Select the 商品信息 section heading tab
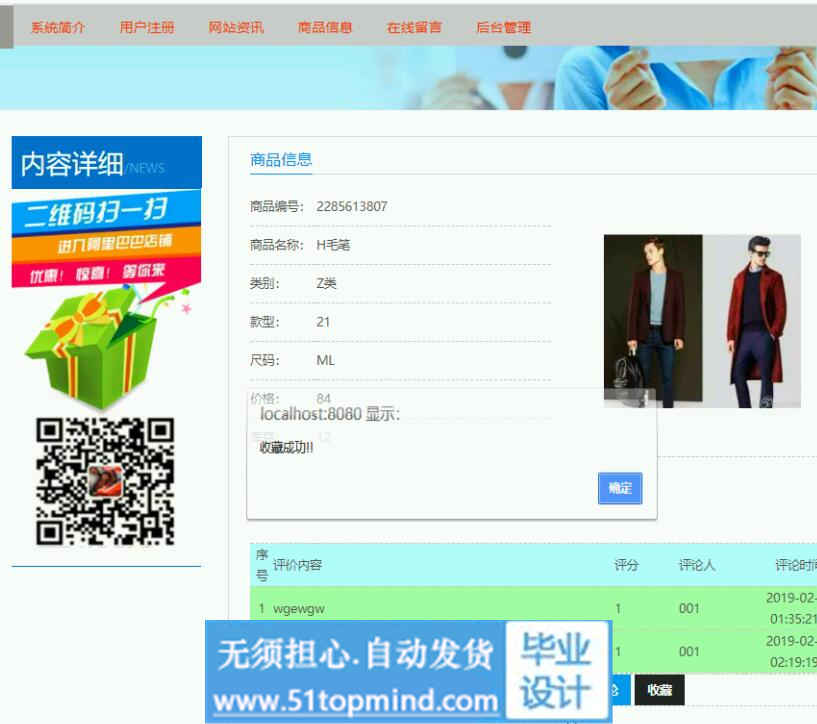 click(x=281, y=159)
